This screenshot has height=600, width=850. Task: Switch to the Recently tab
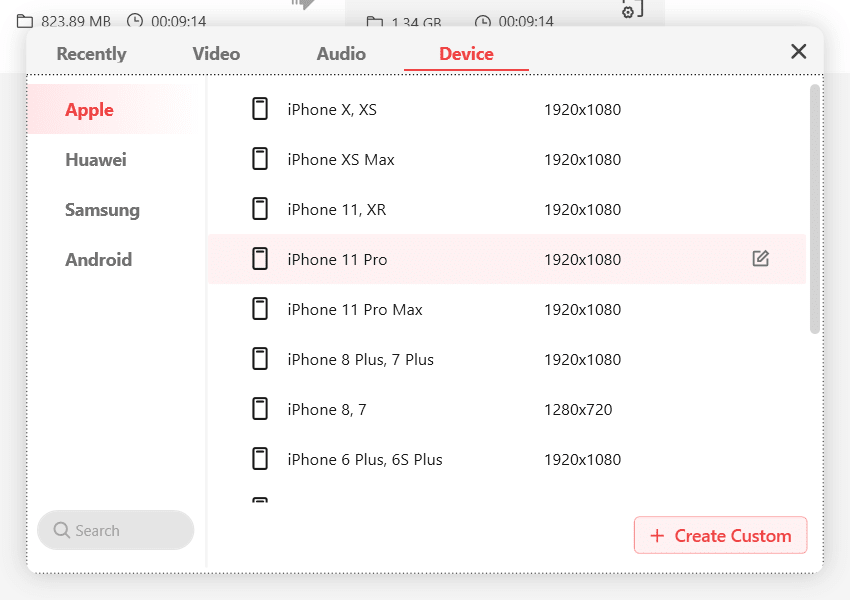[91, 54]
